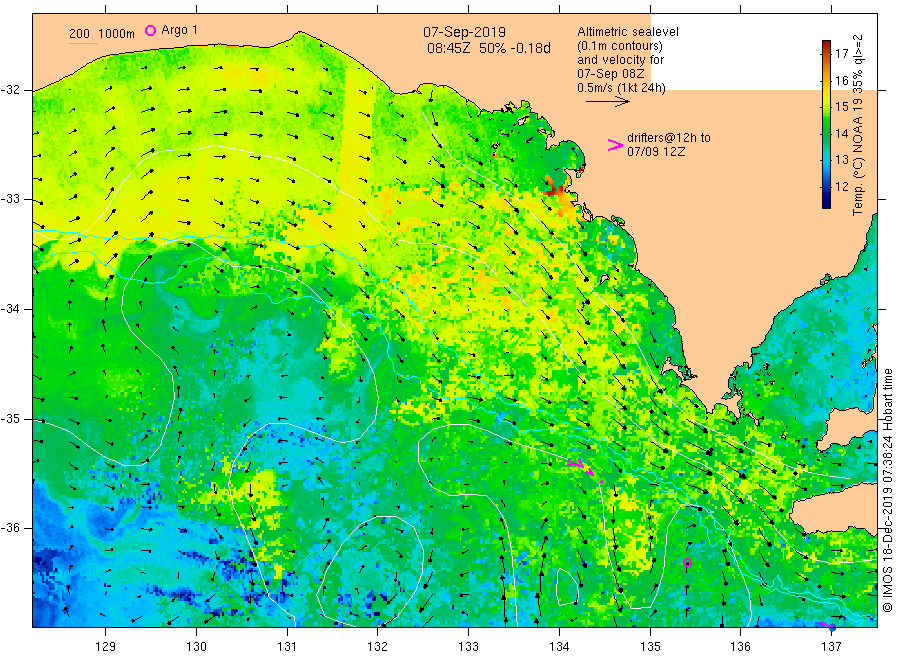The image size is (900, 660).
Task: Click the 0.5m/s velocity scale arrow
Action: point(608,102)
